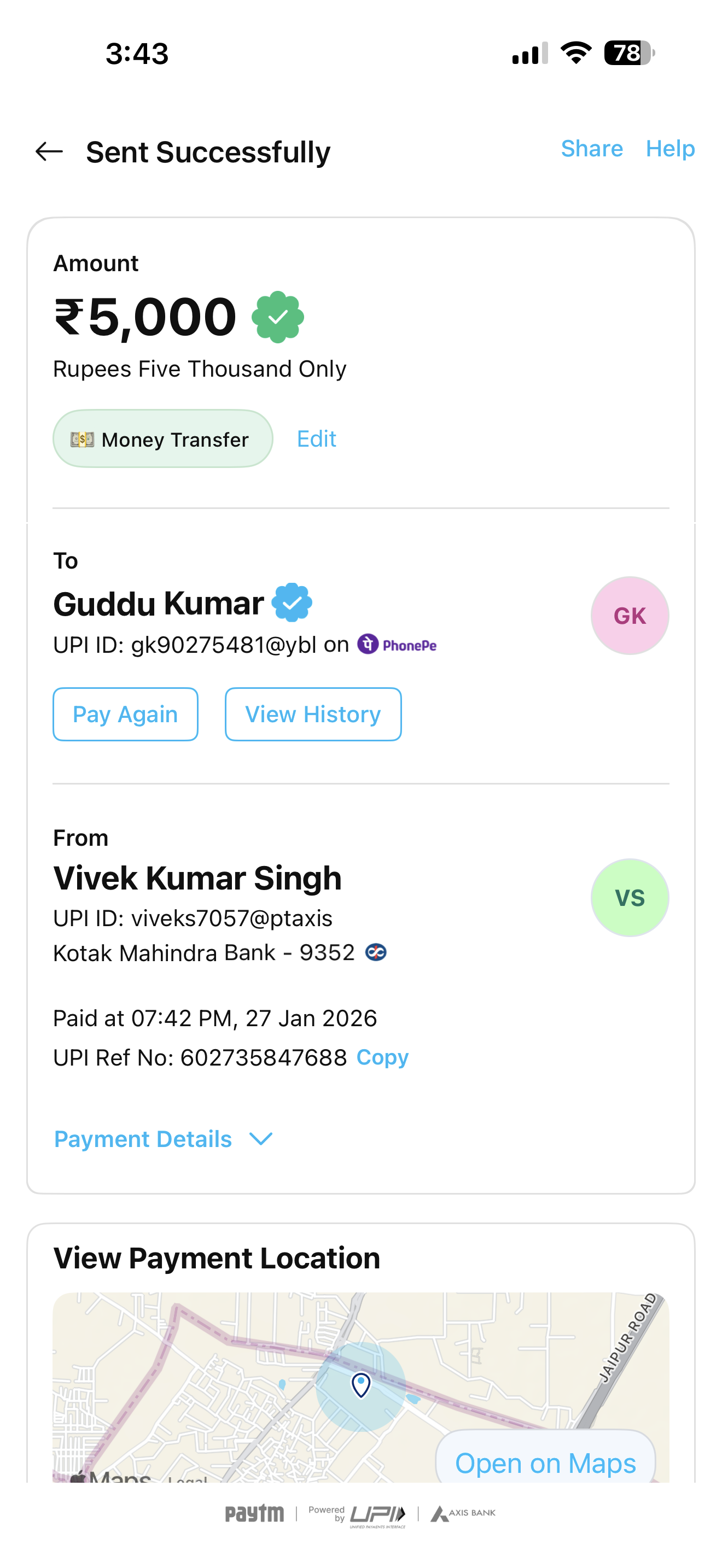Screen dimensions: 722x1568
Task: Tap the back arrow icon
Action: pyautogui.click(x=49, y=151)
